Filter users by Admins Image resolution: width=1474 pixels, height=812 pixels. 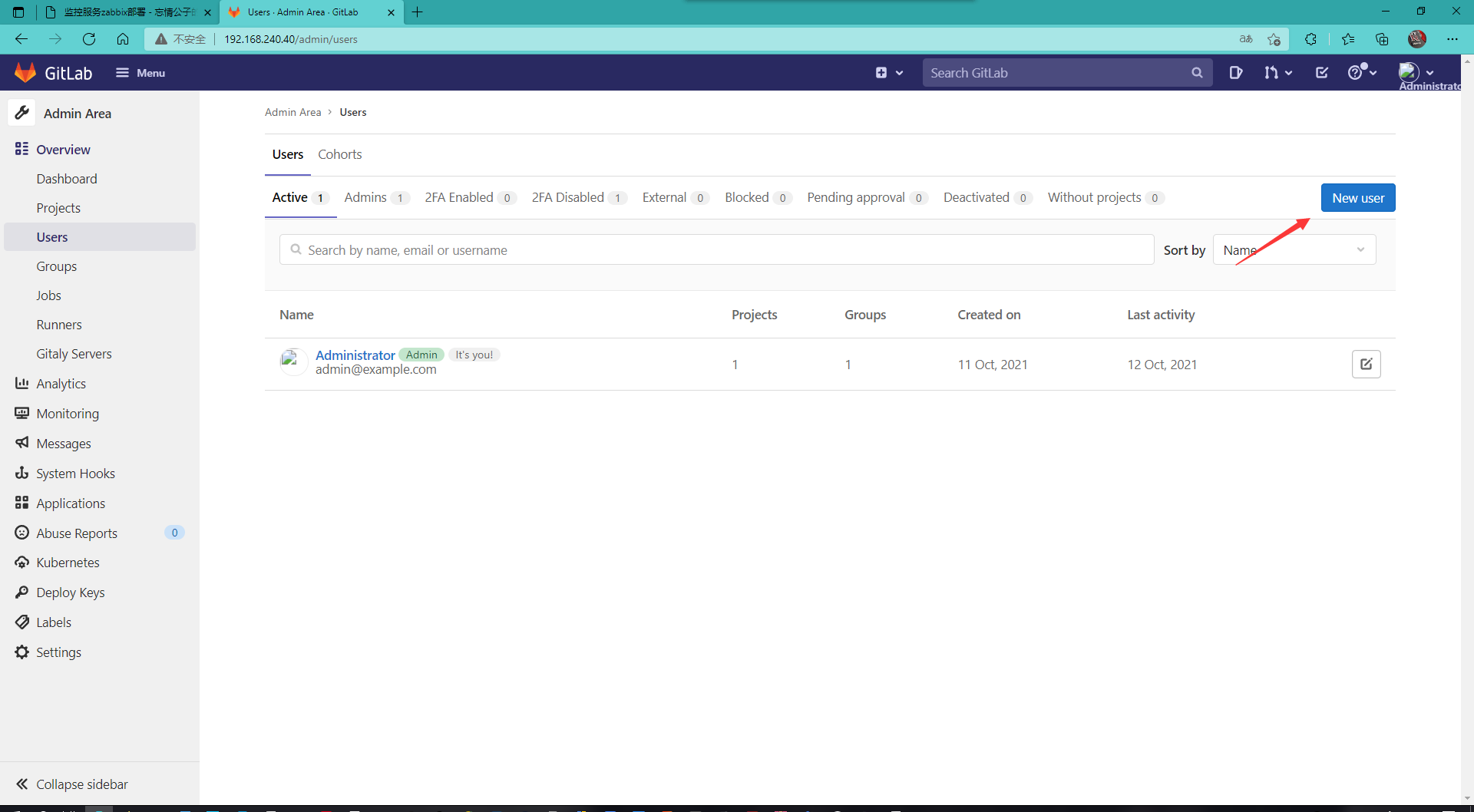point(366,197)
